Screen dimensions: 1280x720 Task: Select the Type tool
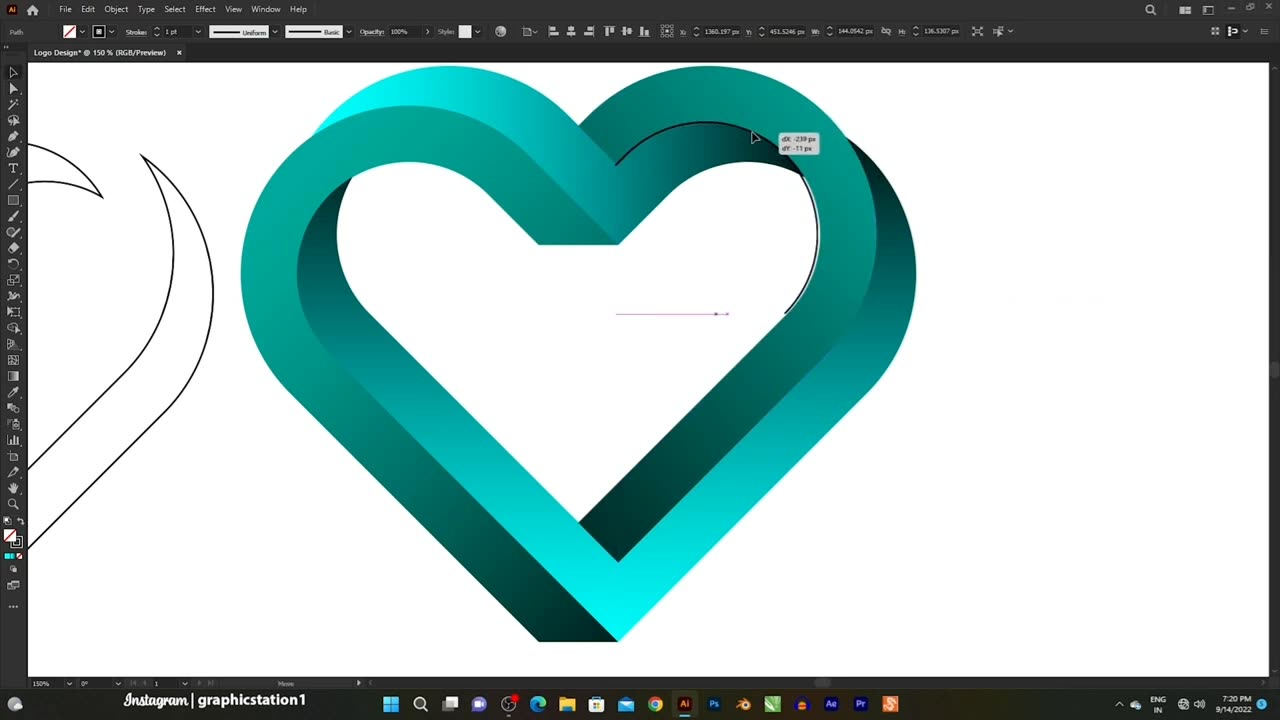click(13, 168)
